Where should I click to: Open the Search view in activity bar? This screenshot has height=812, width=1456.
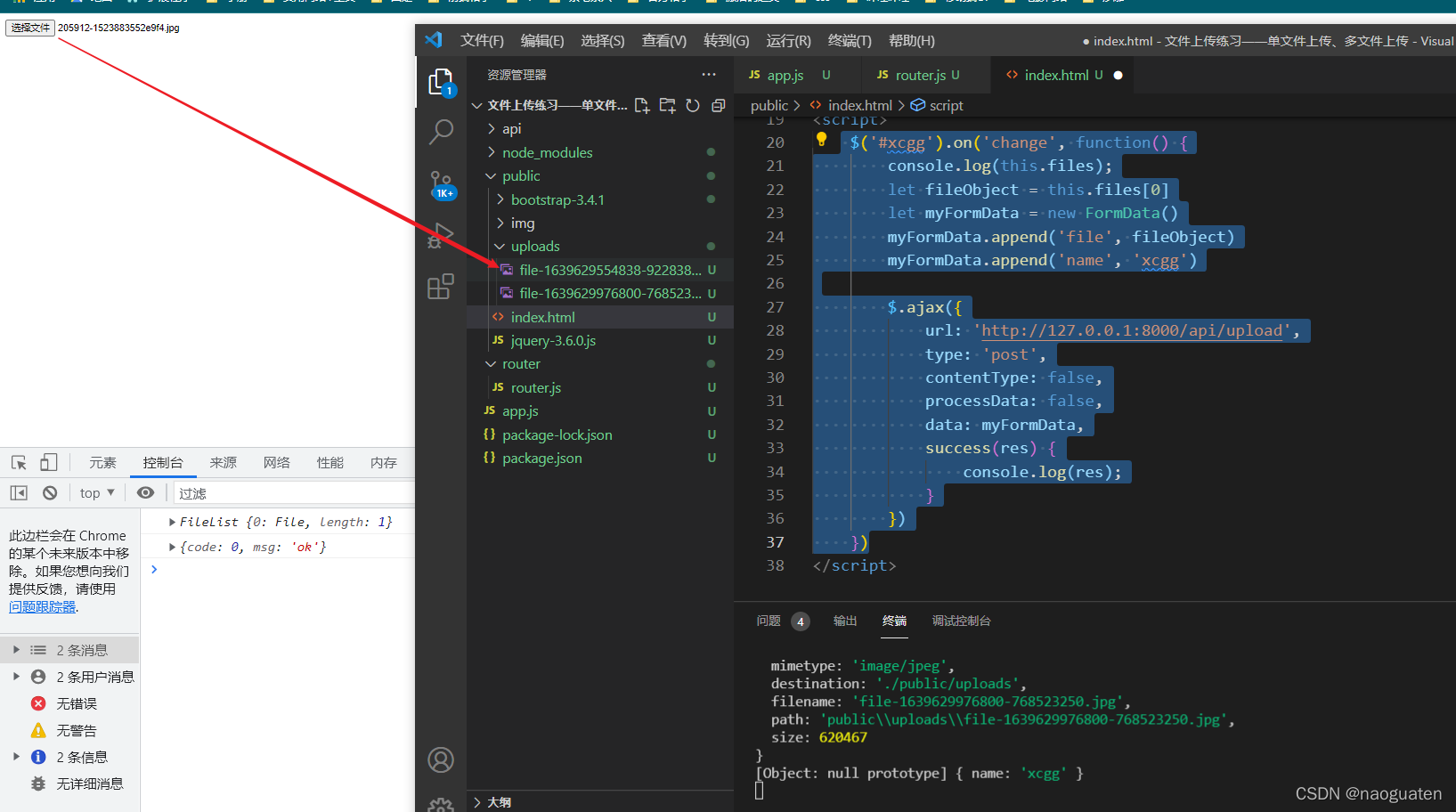point(441,132)
